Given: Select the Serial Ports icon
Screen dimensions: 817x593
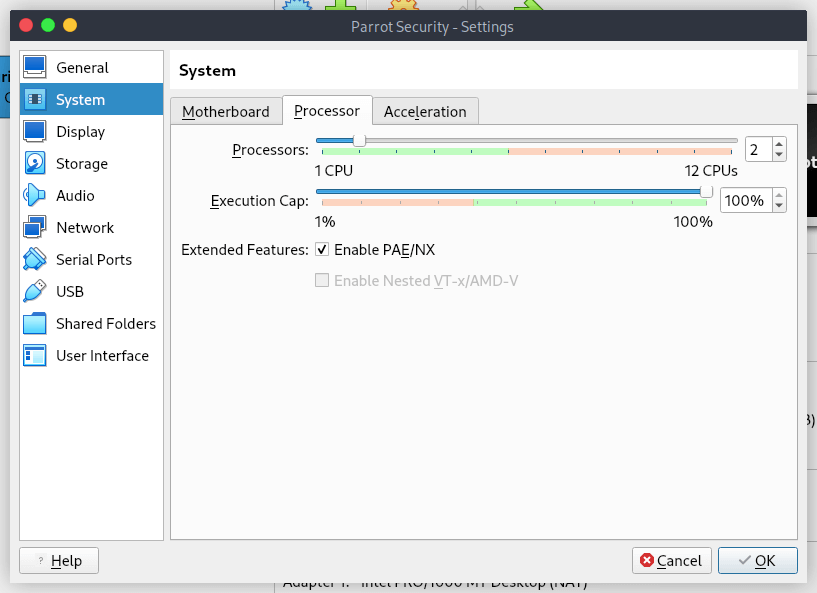Looking at the screenshot, I should coord(35,260).
